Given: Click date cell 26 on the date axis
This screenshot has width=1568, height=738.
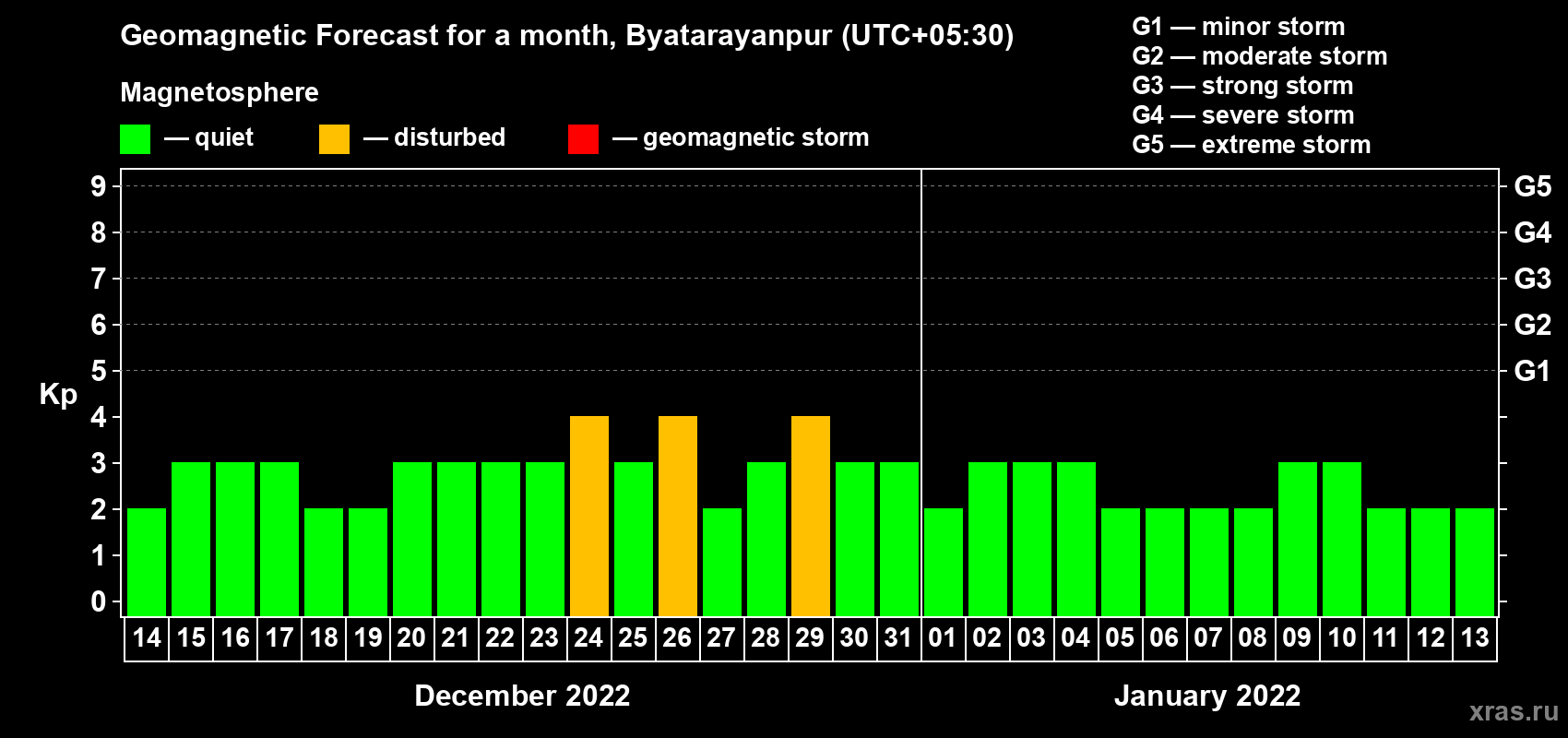Looking at the screenshot, I should pos(678,638).
